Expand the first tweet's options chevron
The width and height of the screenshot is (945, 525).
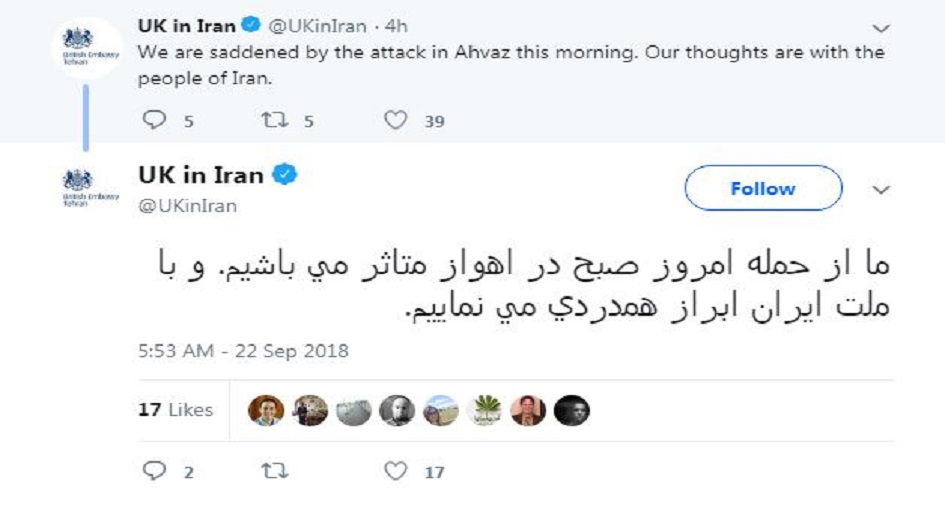point(881,28)
